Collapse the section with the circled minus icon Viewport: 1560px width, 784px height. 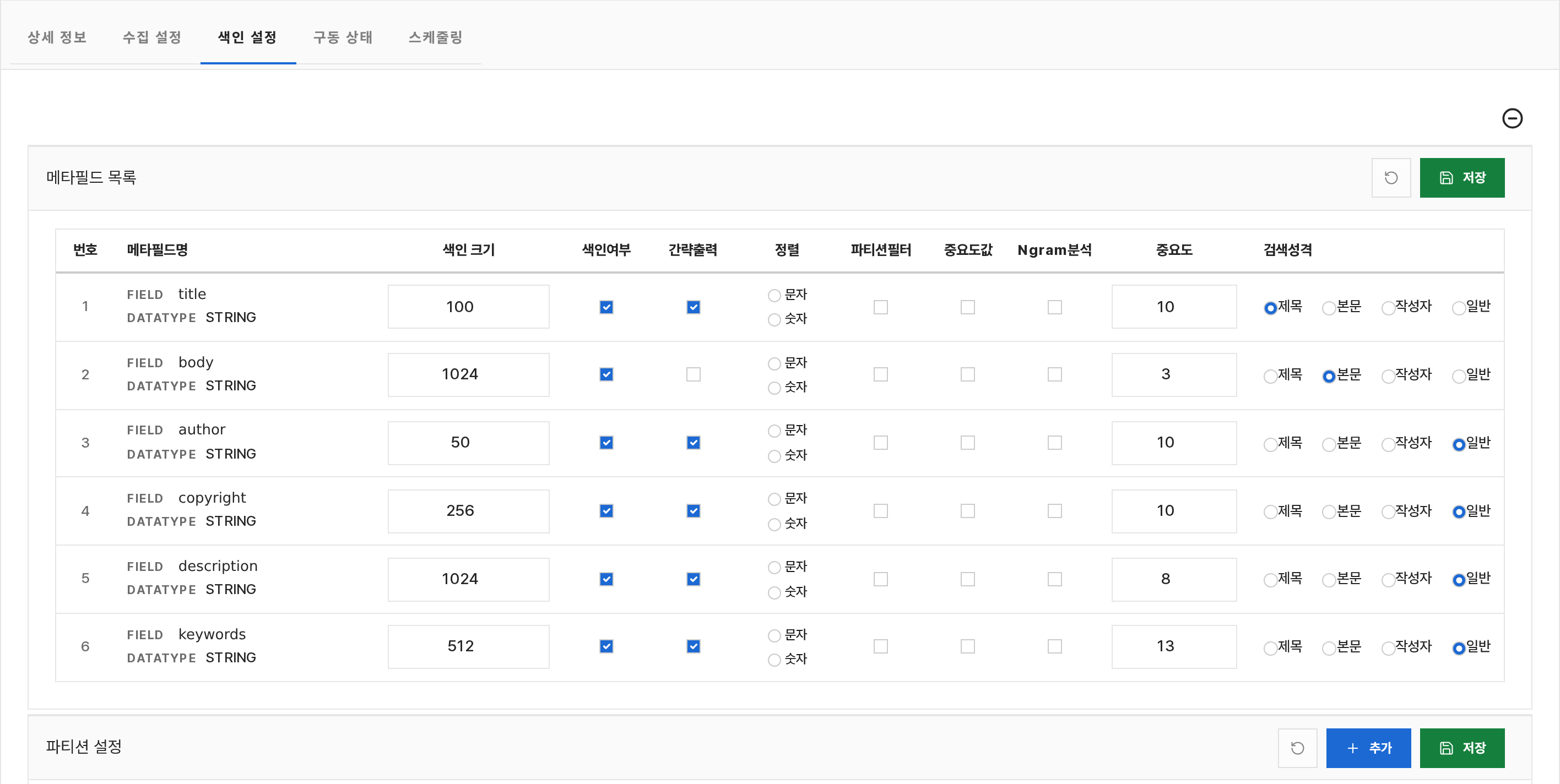click(1512, 118)
